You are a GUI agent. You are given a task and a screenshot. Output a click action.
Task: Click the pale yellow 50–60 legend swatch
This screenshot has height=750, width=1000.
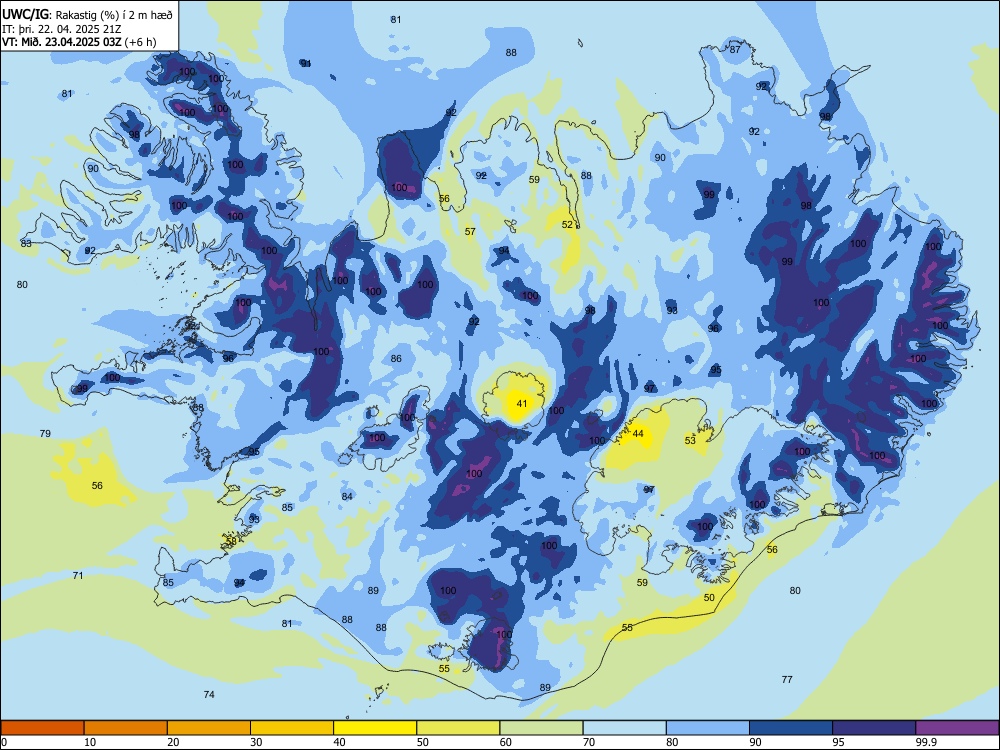(x=458, y=728)
